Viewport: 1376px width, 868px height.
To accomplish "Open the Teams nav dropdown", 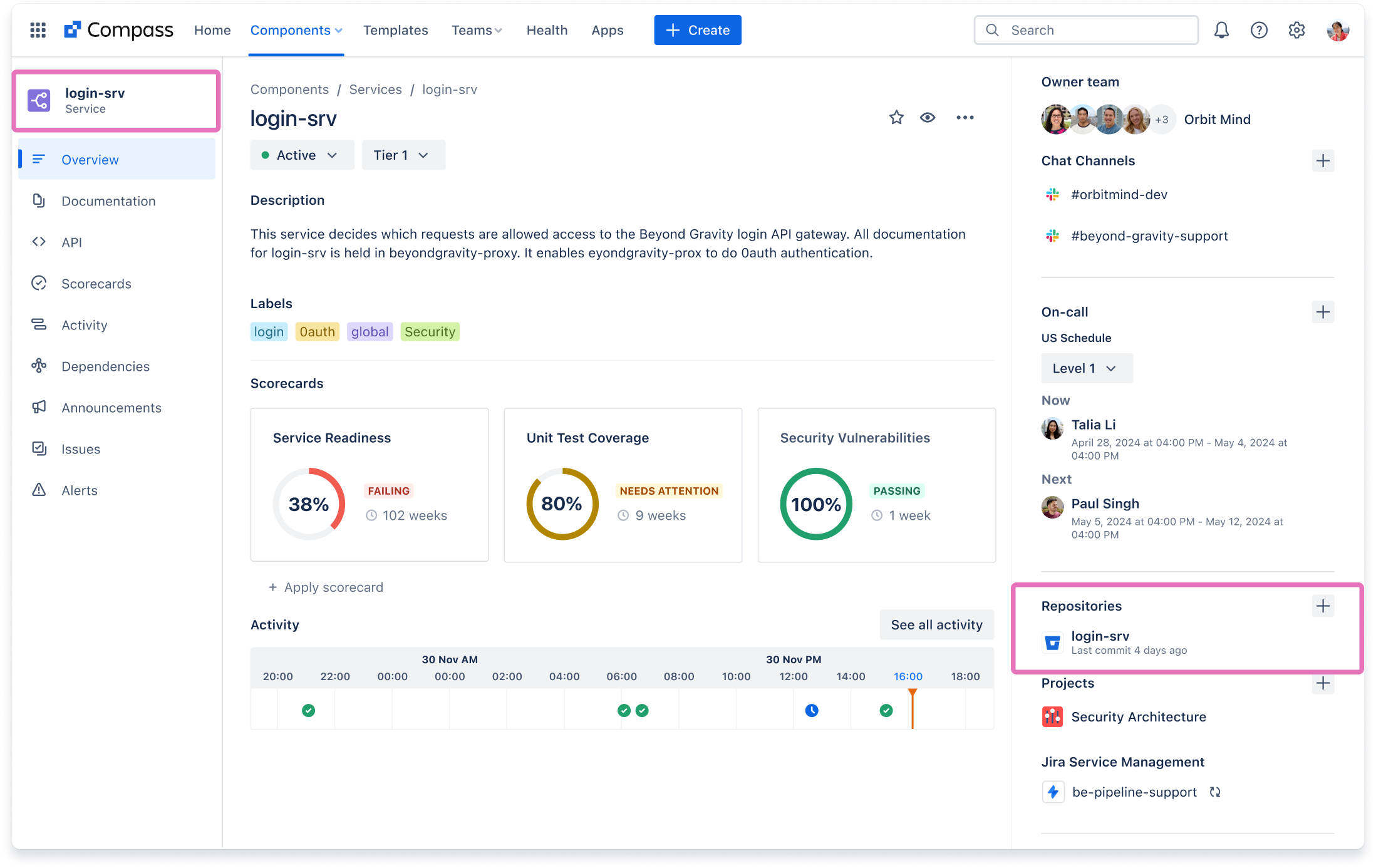I will (x=477, y=30).
